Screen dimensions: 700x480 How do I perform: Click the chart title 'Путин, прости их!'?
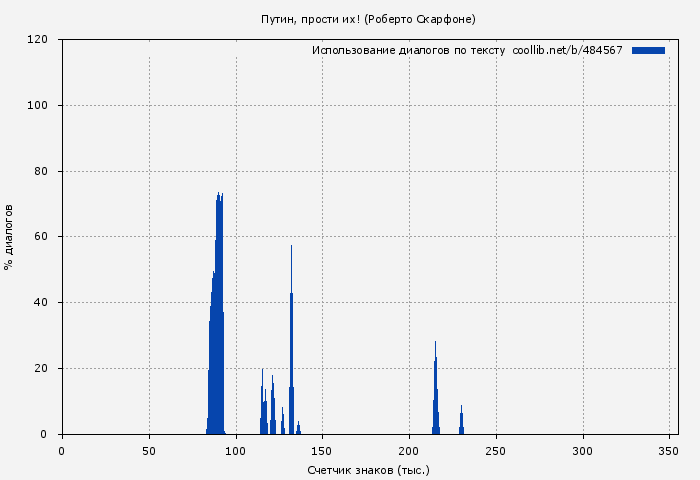coord(368,19)
